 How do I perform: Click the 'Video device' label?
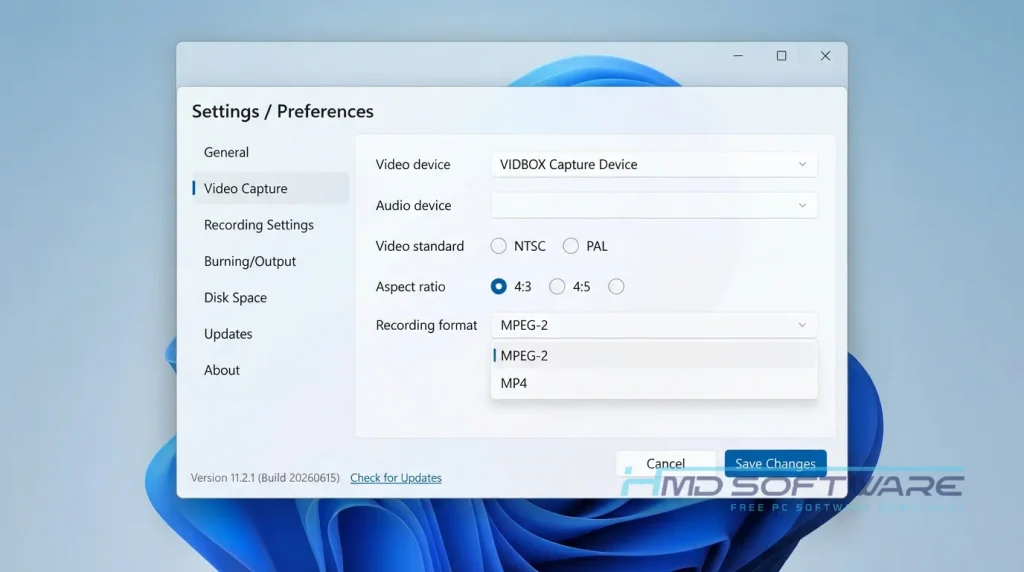(x=413, y=165)
